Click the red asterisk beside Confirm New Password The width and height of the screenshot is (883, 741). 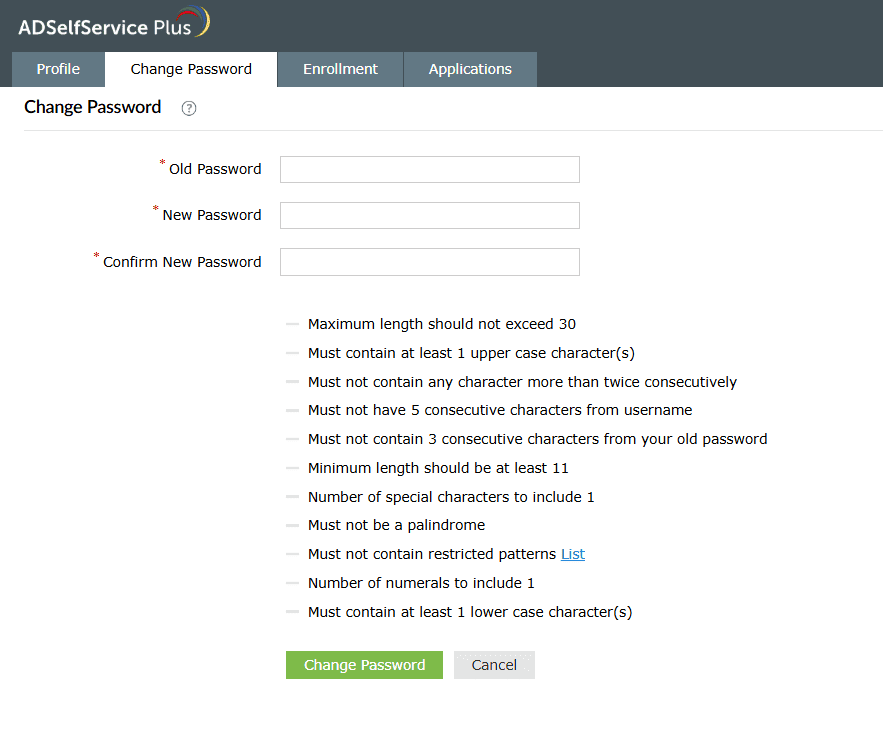(95, 256)
